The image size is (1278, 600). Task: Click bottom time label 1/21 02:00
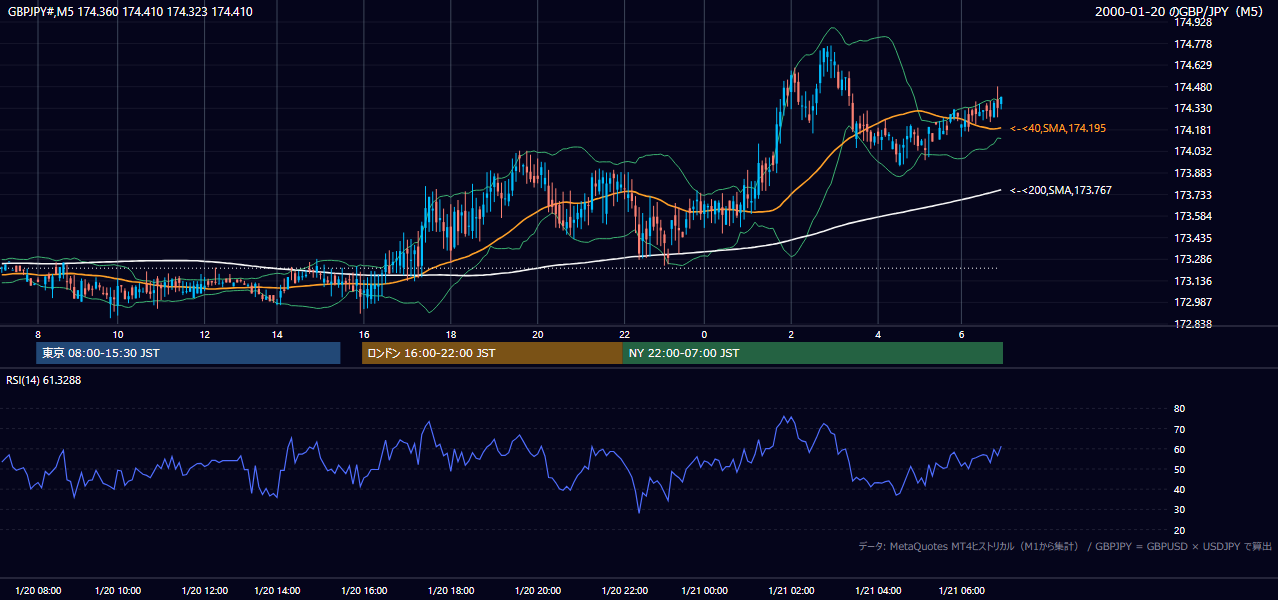(x=791, y=590)
